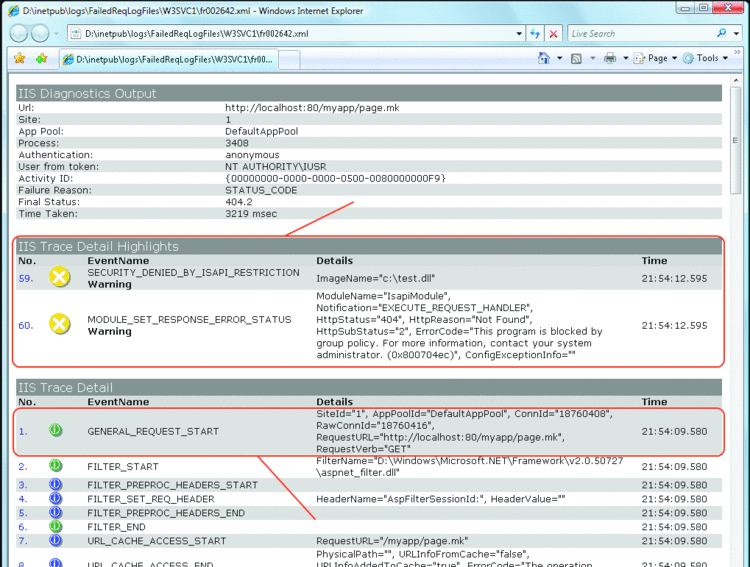Expand the toolbar overflow chevron

coord(737,52)
